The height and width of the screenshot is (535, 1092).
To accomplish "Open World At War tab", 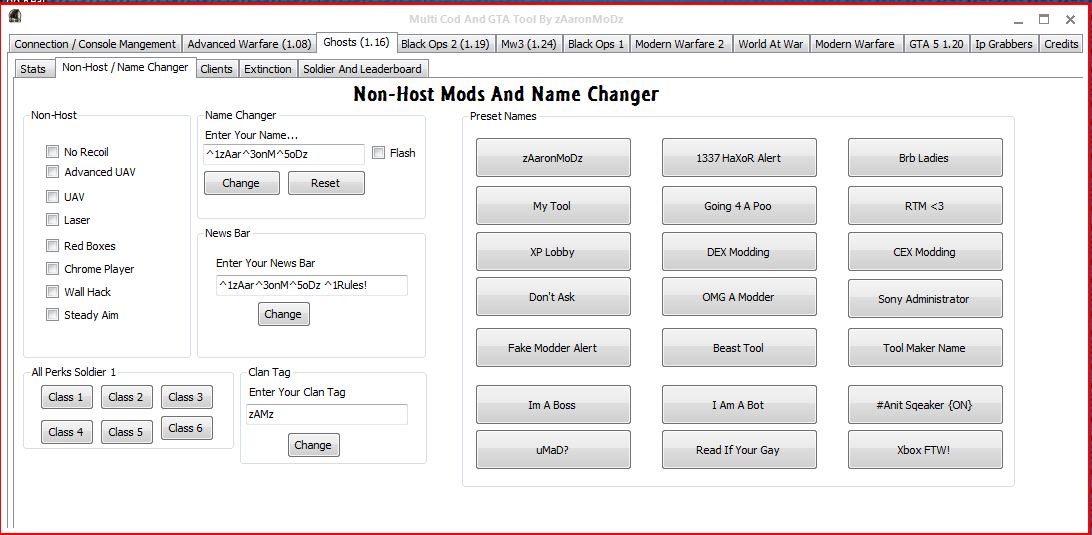I will coord(770,44).
